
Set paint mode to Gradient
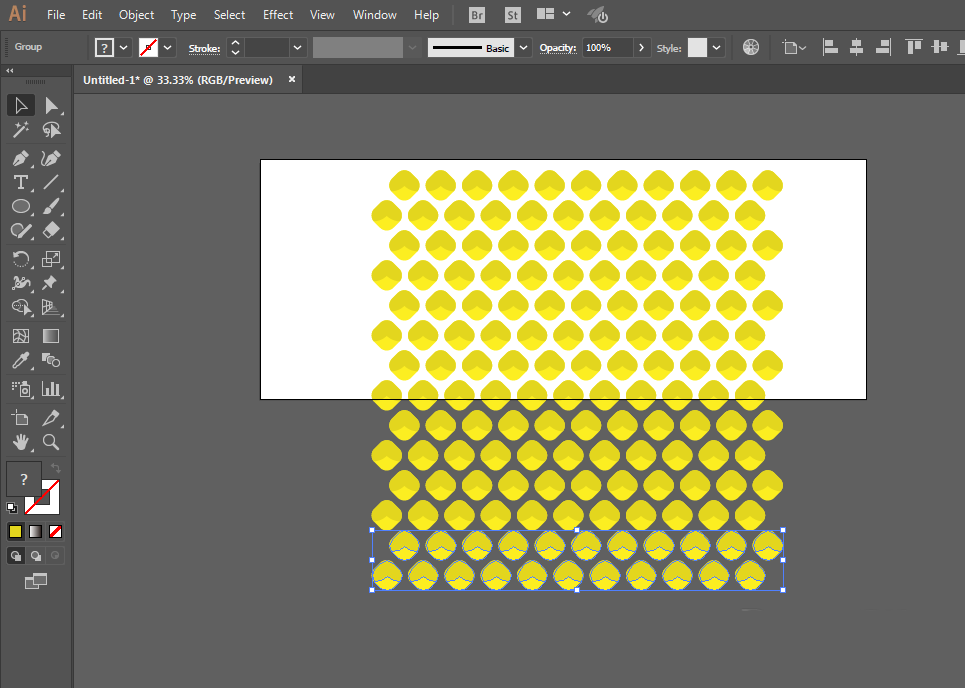pyautogui.click(x=35, y=531)
